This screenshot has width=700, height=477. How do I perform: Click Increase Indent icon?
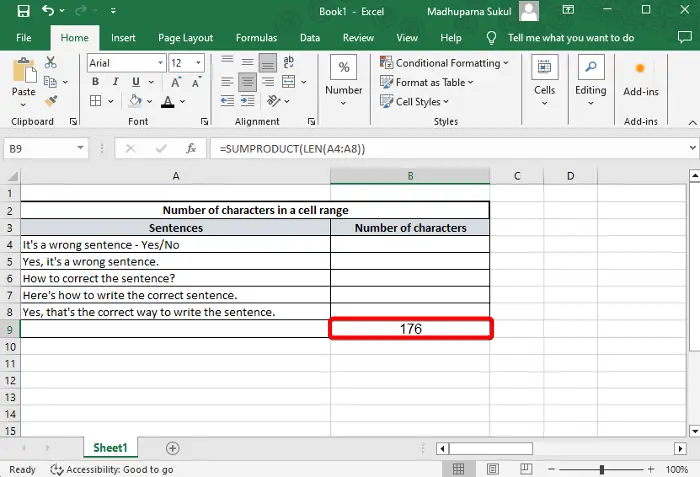pyautogui.click(x=247, y=101)
